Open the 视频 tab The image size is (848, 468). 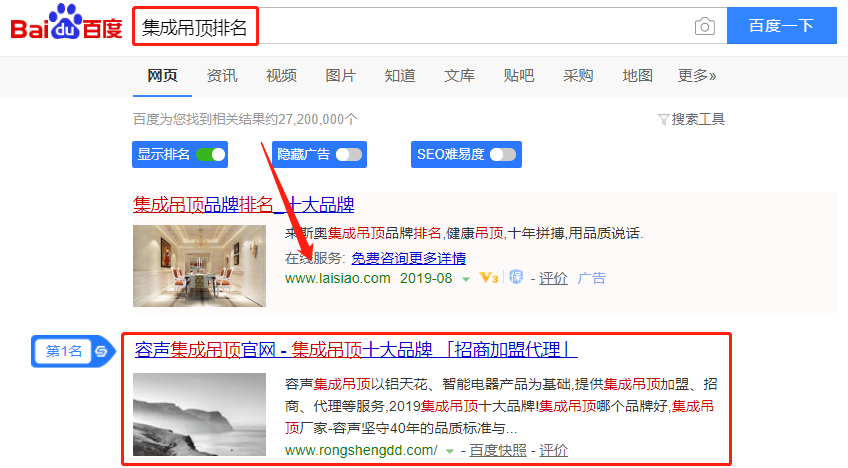click(x=281, y=76)
